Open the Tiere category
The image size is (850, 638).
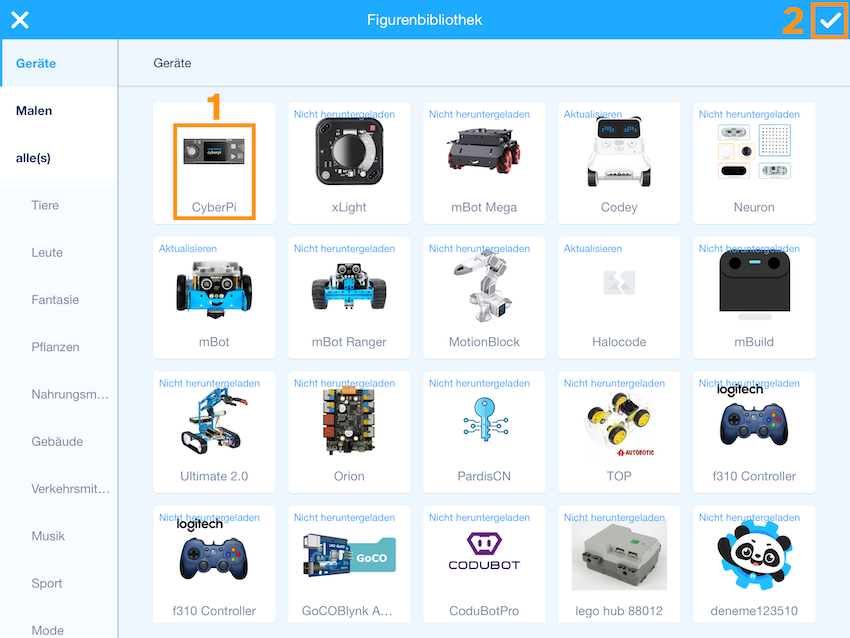[45, 205]
